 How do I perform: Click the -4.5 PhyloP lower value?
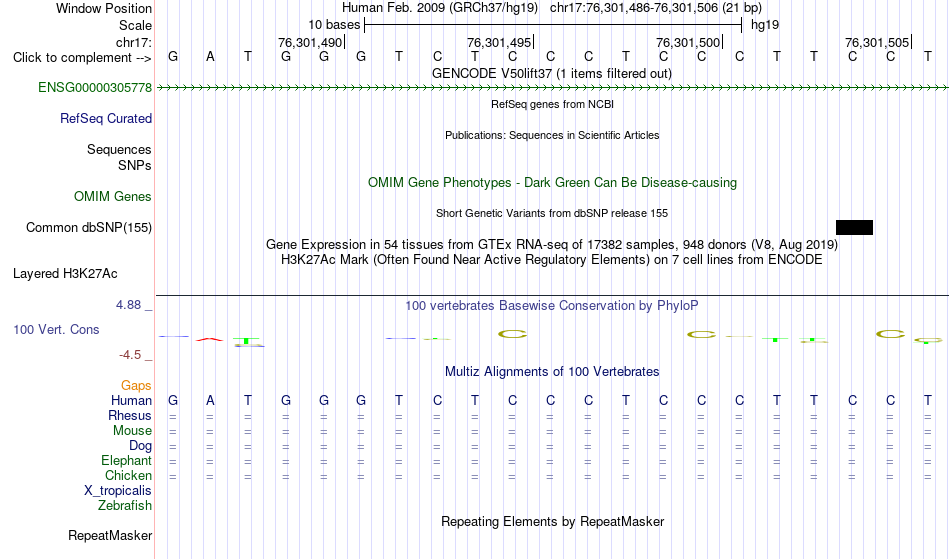pos(130,355)
